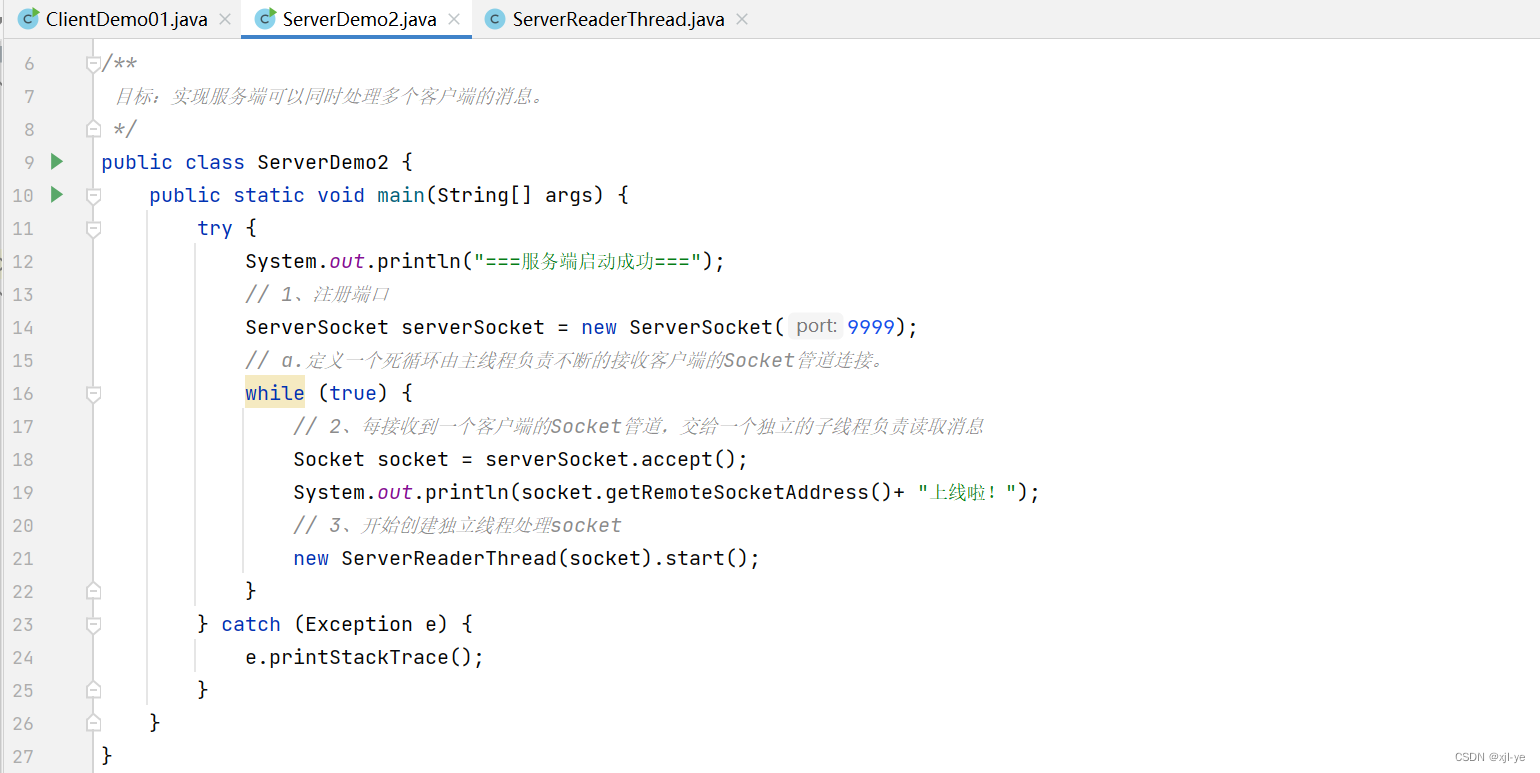Click try keyword on line 11

pos(215,228)
